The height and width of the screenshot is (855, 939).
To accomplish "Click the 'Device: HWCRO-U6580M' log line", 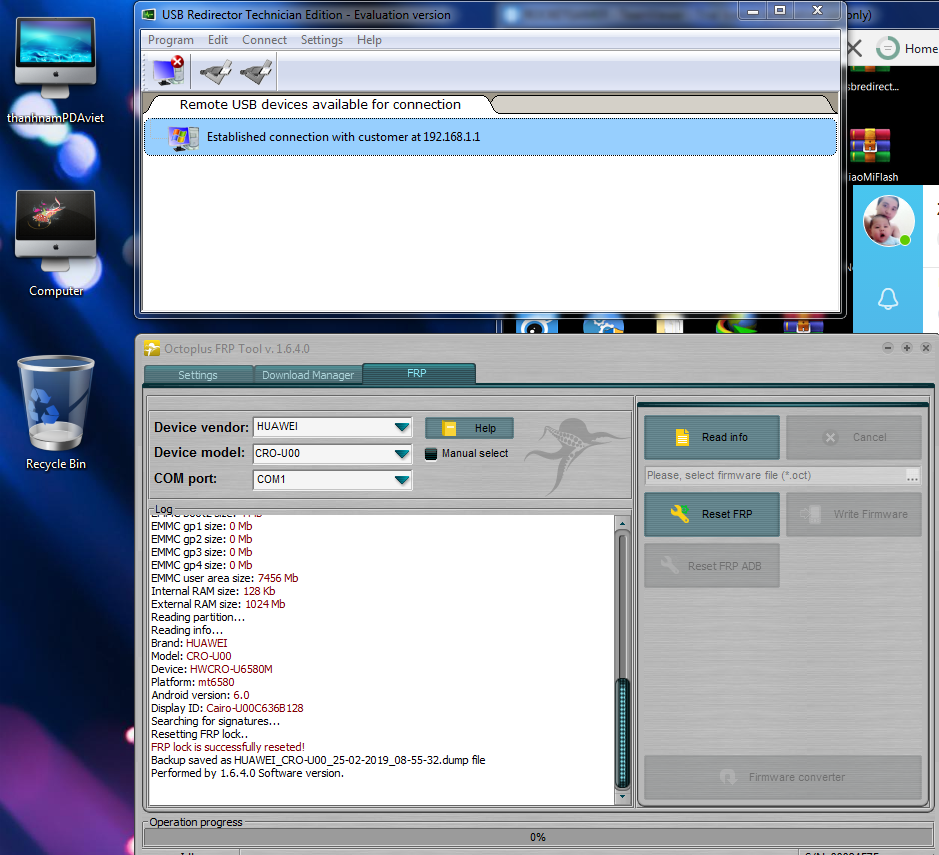I will pos(211,669).
